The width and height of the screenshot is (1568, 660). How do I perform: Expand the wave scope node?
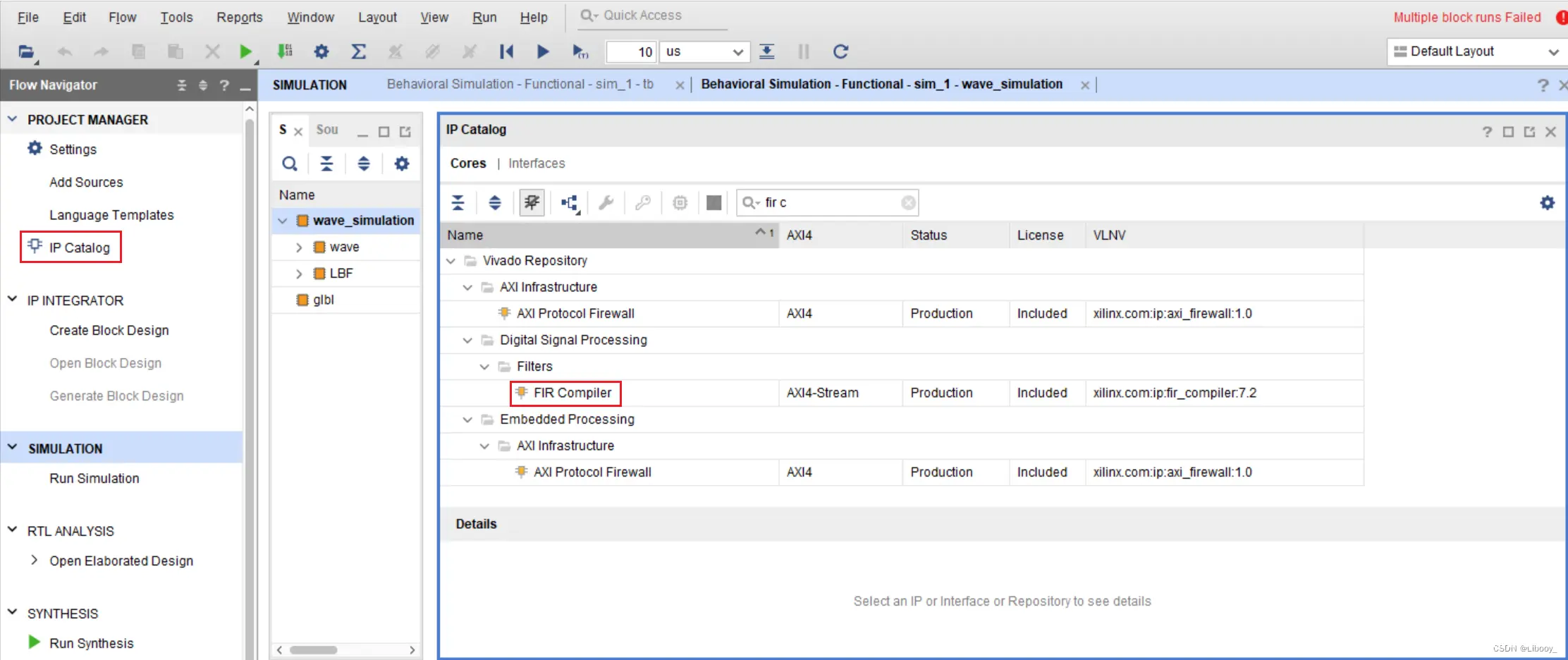click(299, 248)
